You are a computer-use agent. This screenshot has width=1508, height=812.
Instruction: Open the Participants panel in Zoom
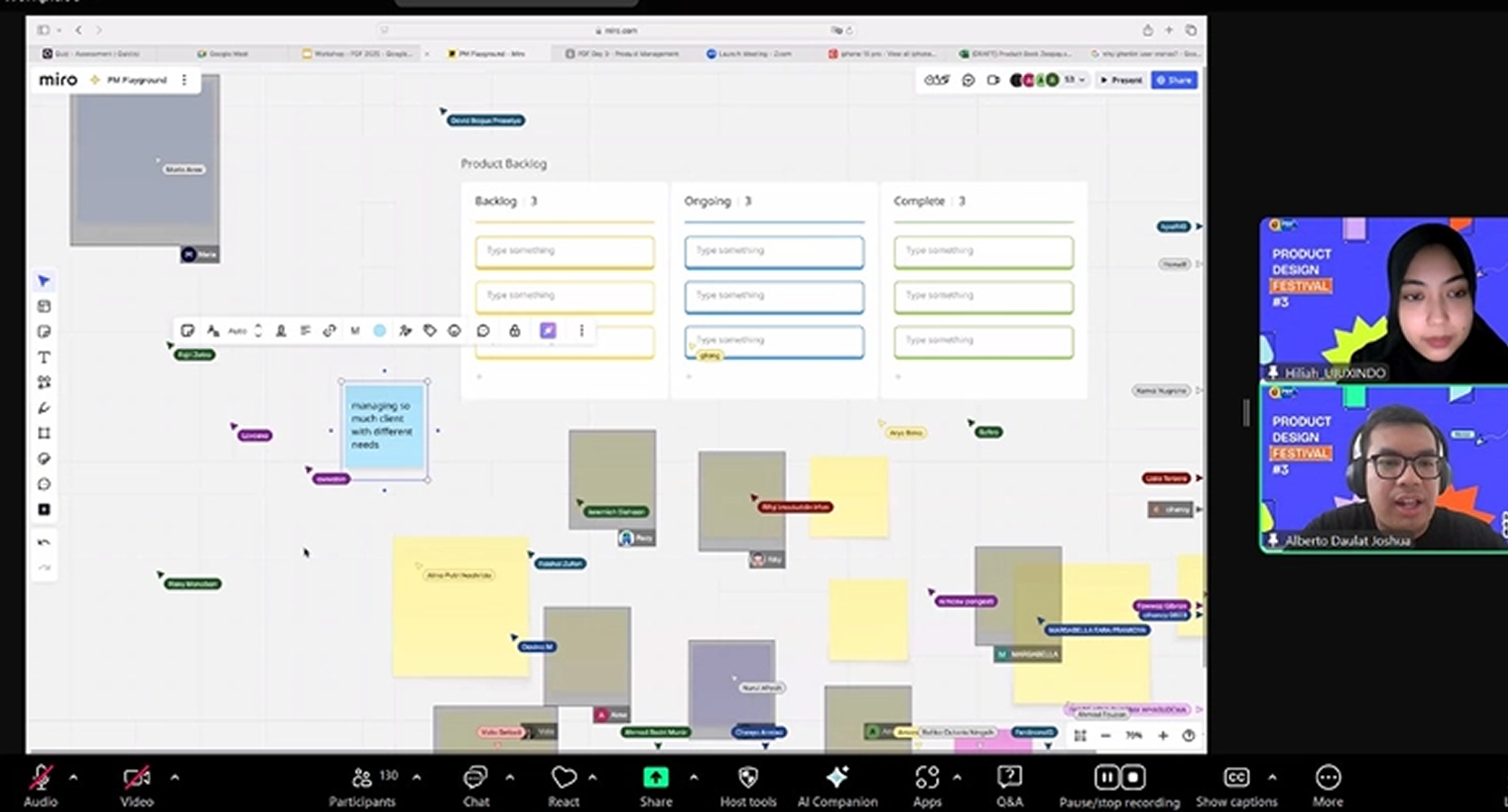coord(362,784)
